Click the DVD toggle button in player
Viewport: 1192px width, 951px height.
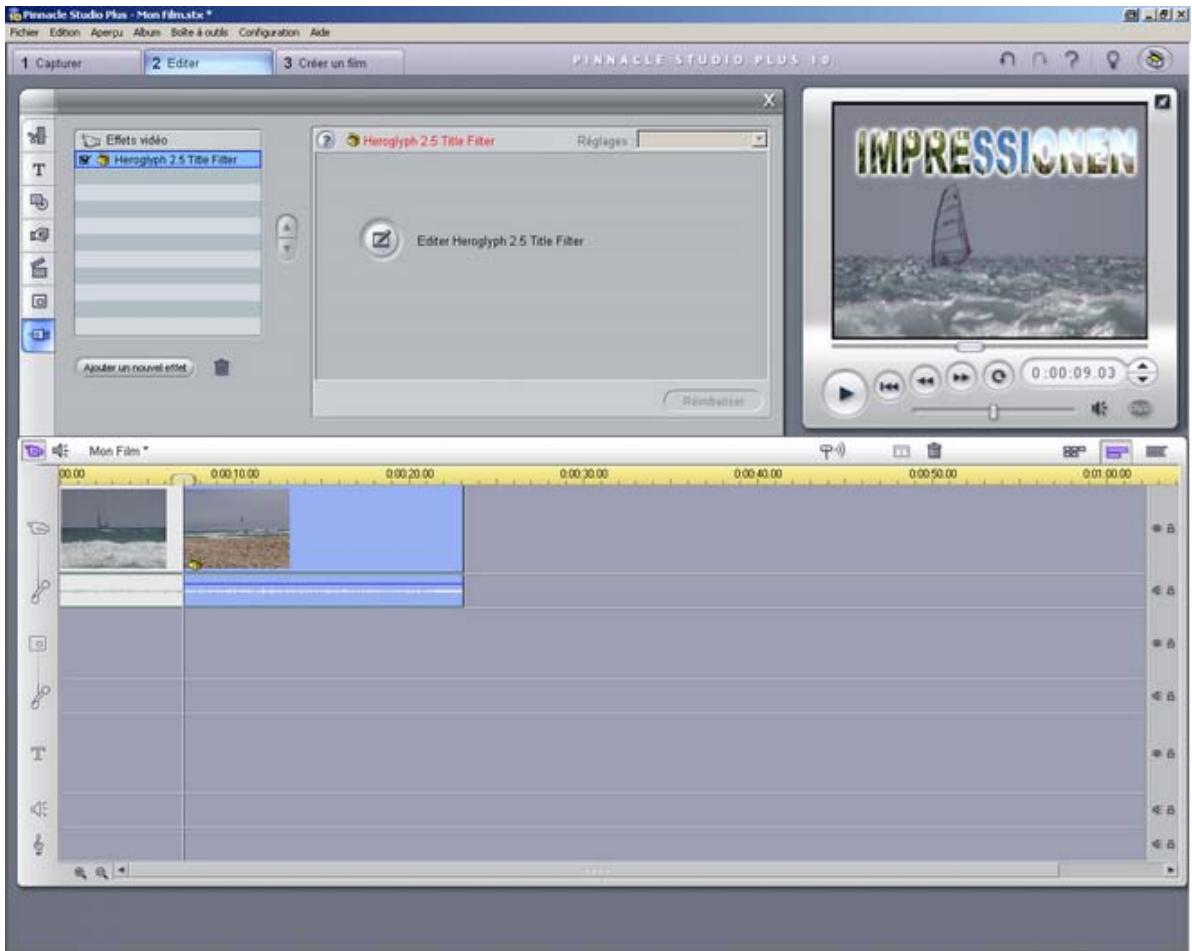1140,409
